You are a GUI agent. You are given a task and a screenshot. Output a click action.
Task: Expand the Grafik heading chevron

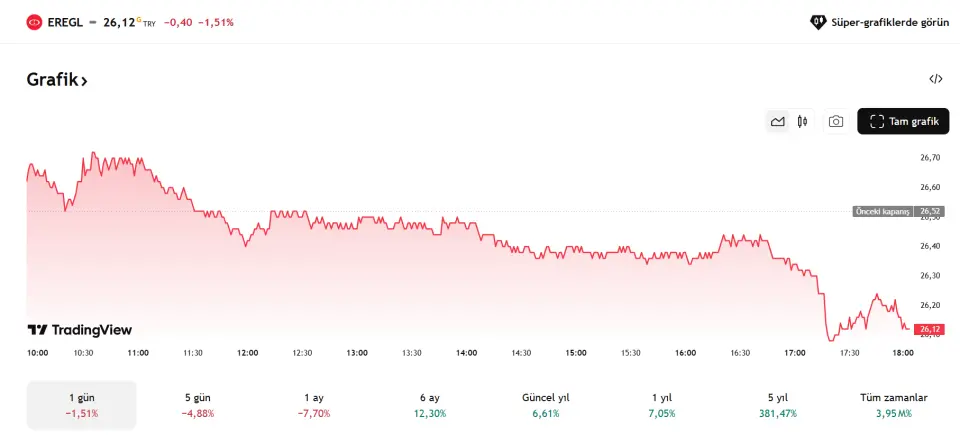tap(84, 80)
